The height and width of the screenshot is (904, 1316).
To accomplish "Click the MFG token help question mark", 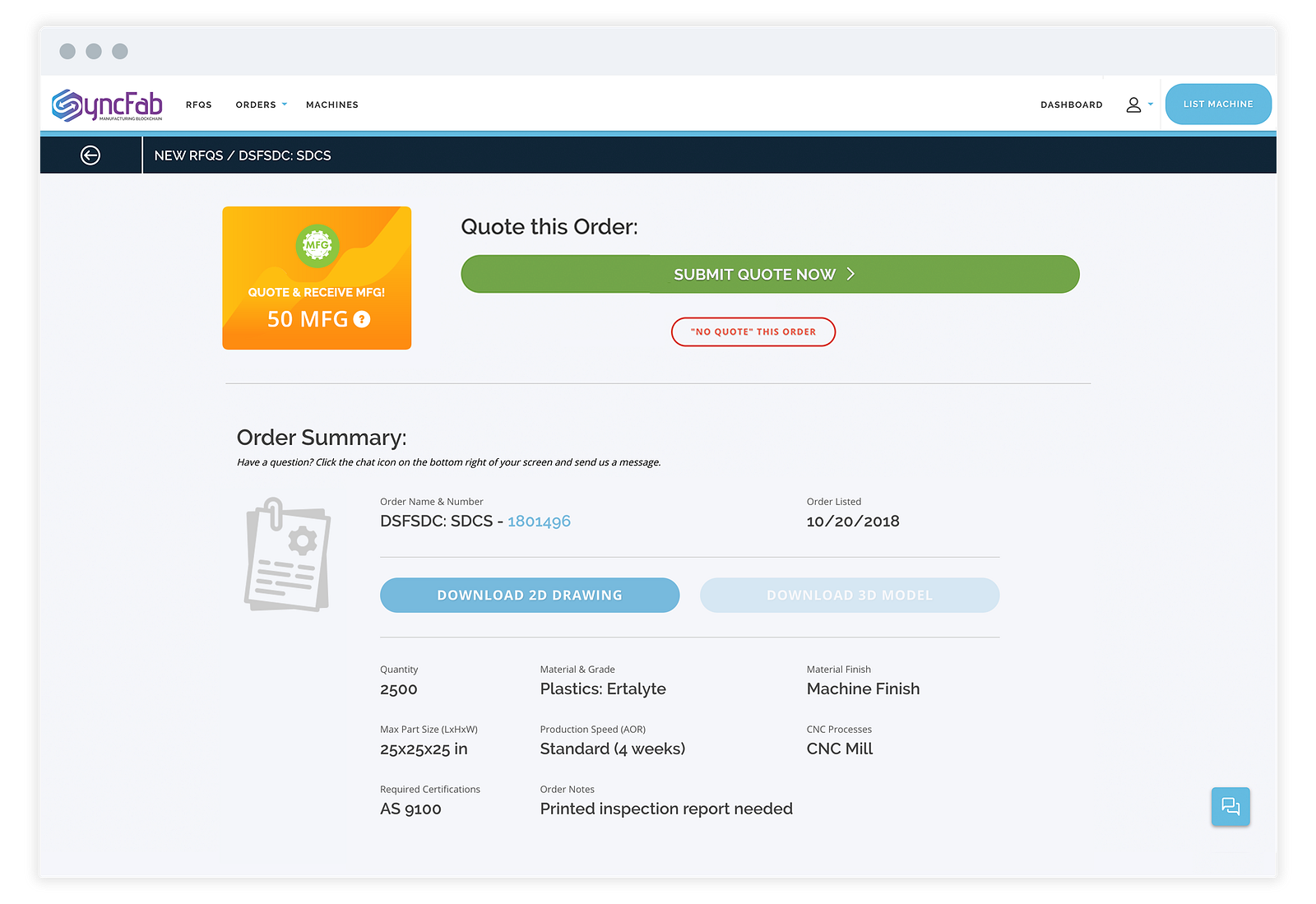I will coord(362,319).
